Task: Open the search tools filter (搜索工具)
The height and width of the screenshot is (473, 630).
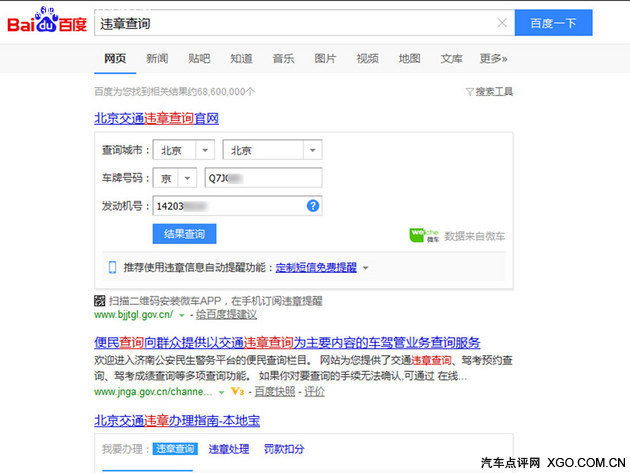Action: (x=489, y=91)
